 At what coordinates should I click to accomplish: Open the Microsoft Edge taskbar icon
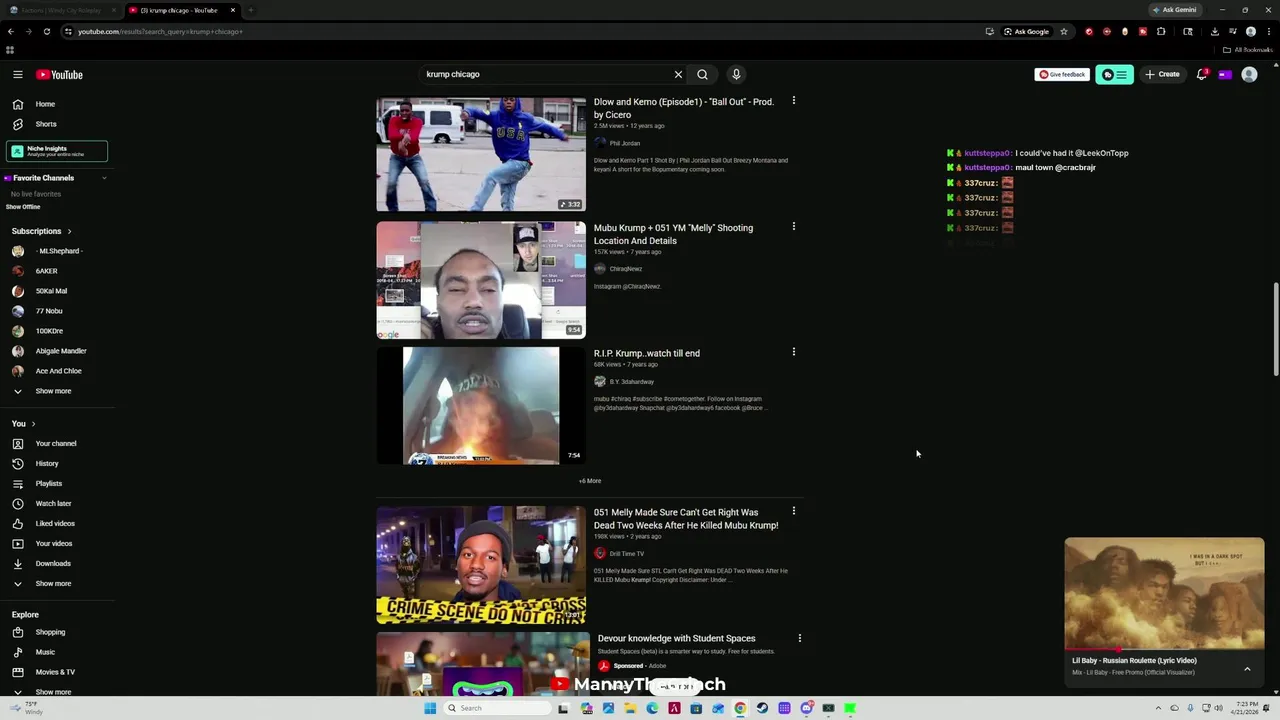(x=652, y=708)
